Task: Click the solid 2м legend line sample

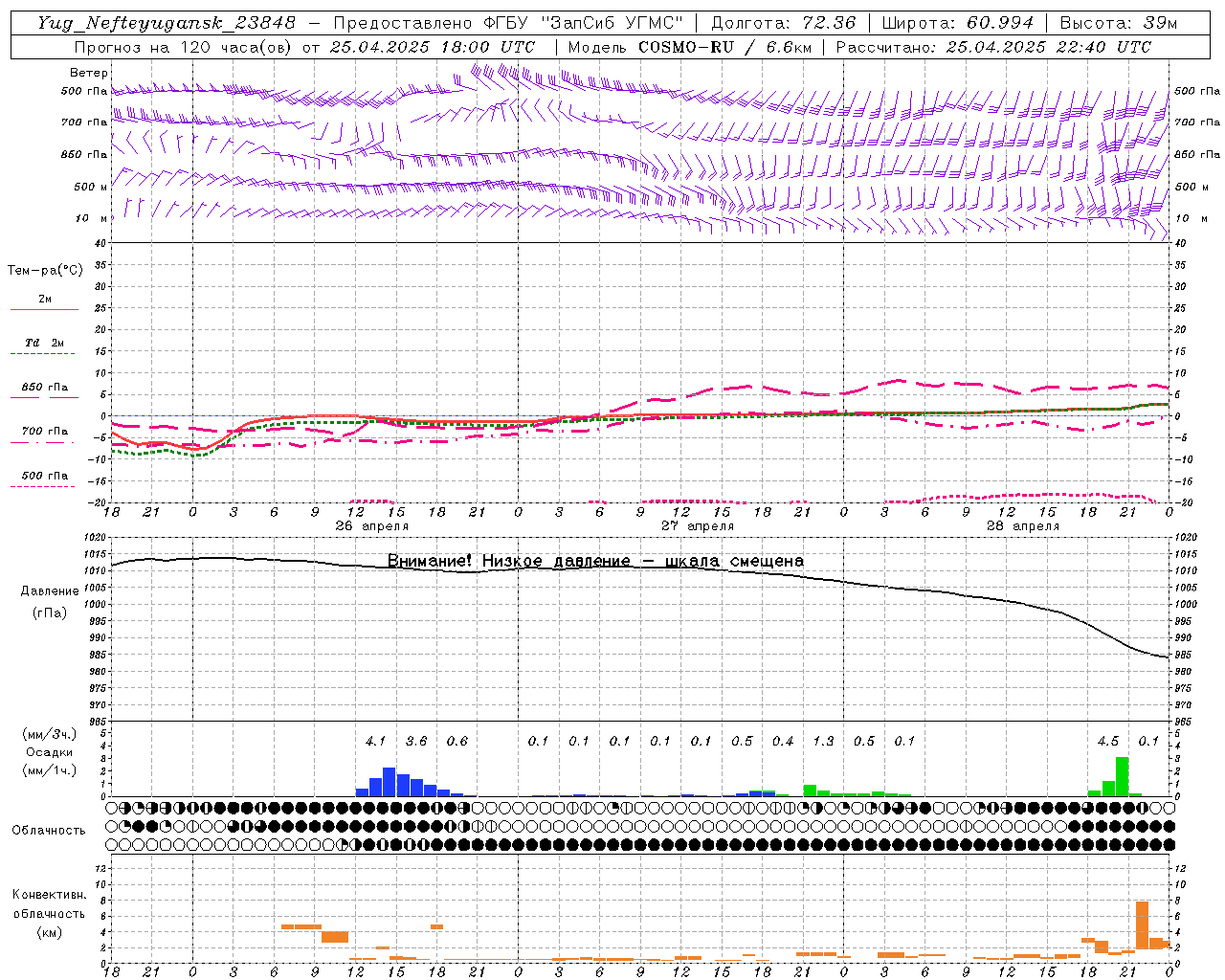Action: point(44,309)
